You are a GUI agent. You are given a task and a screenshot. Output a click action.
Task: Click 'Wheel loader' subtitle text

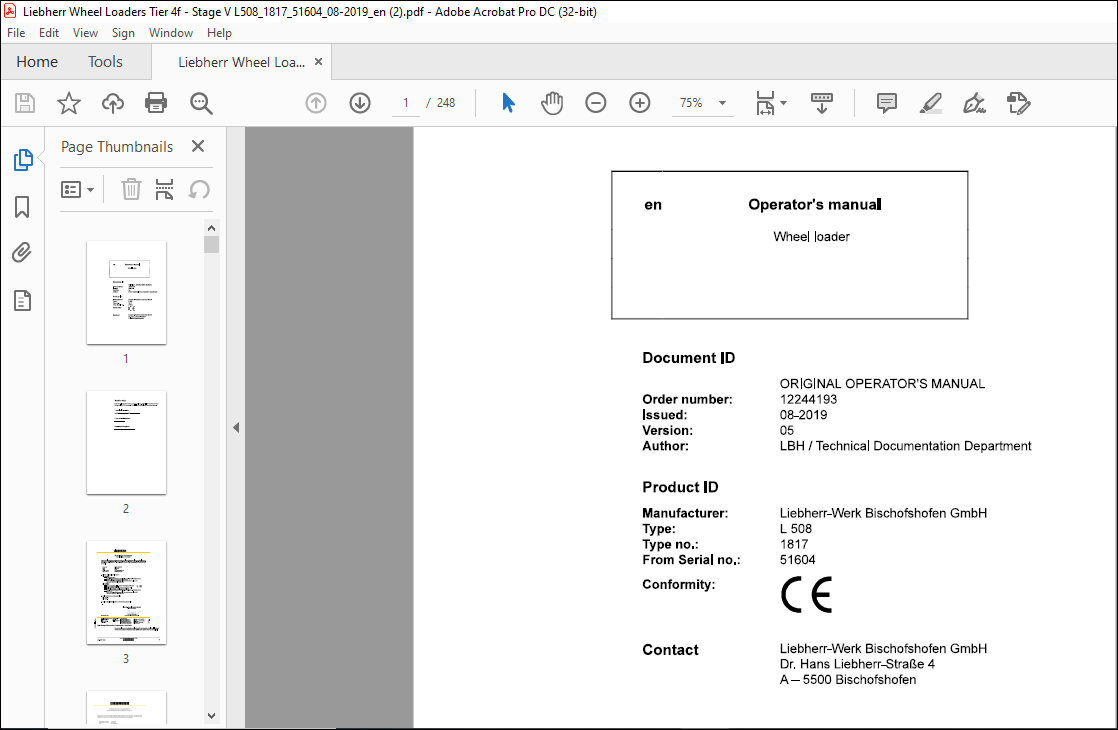point(811,237)
